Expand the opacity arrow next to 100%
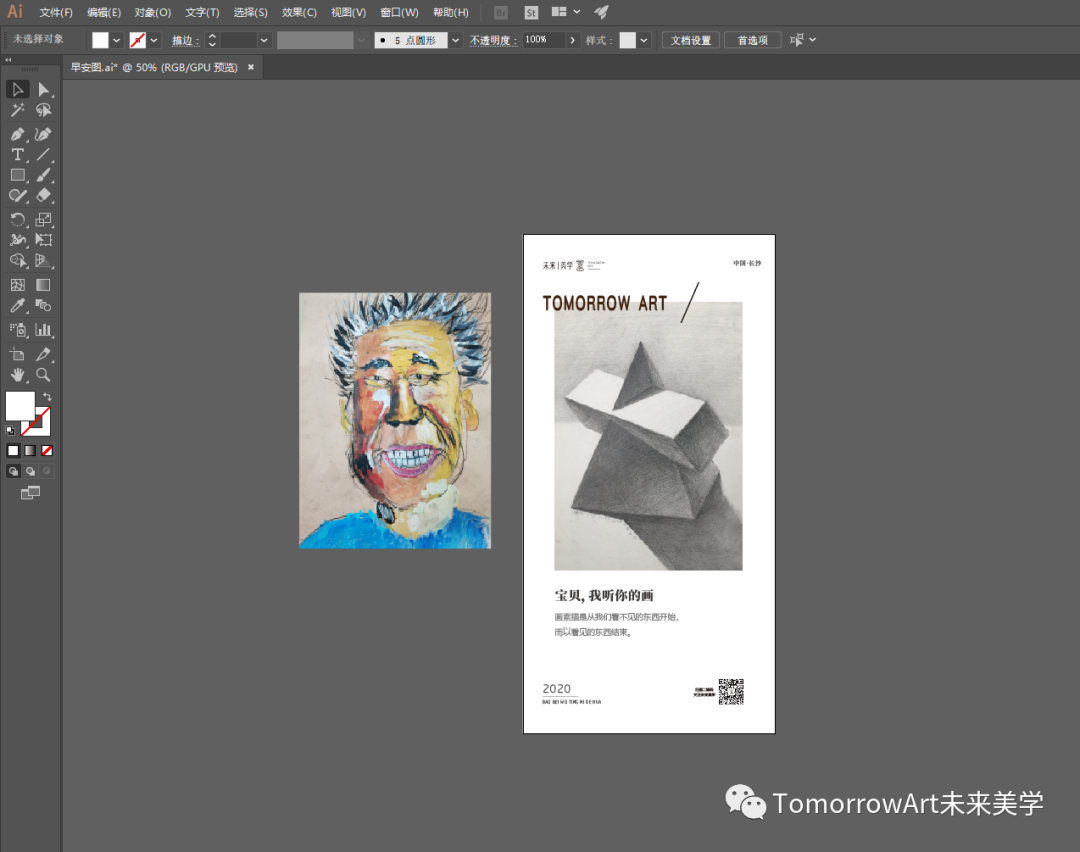The image size is (1080, 852). click(x=572, y=40)
